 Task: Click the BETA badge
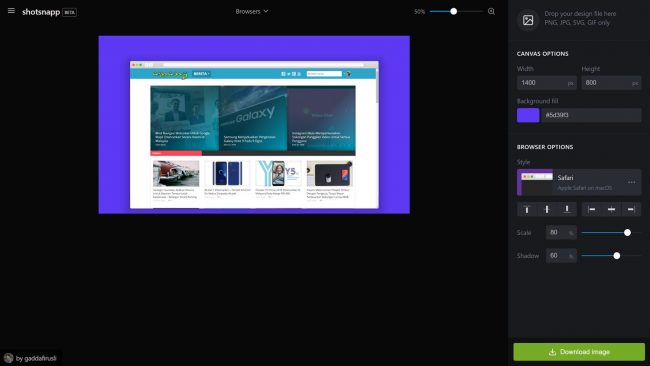coord(70,12)
